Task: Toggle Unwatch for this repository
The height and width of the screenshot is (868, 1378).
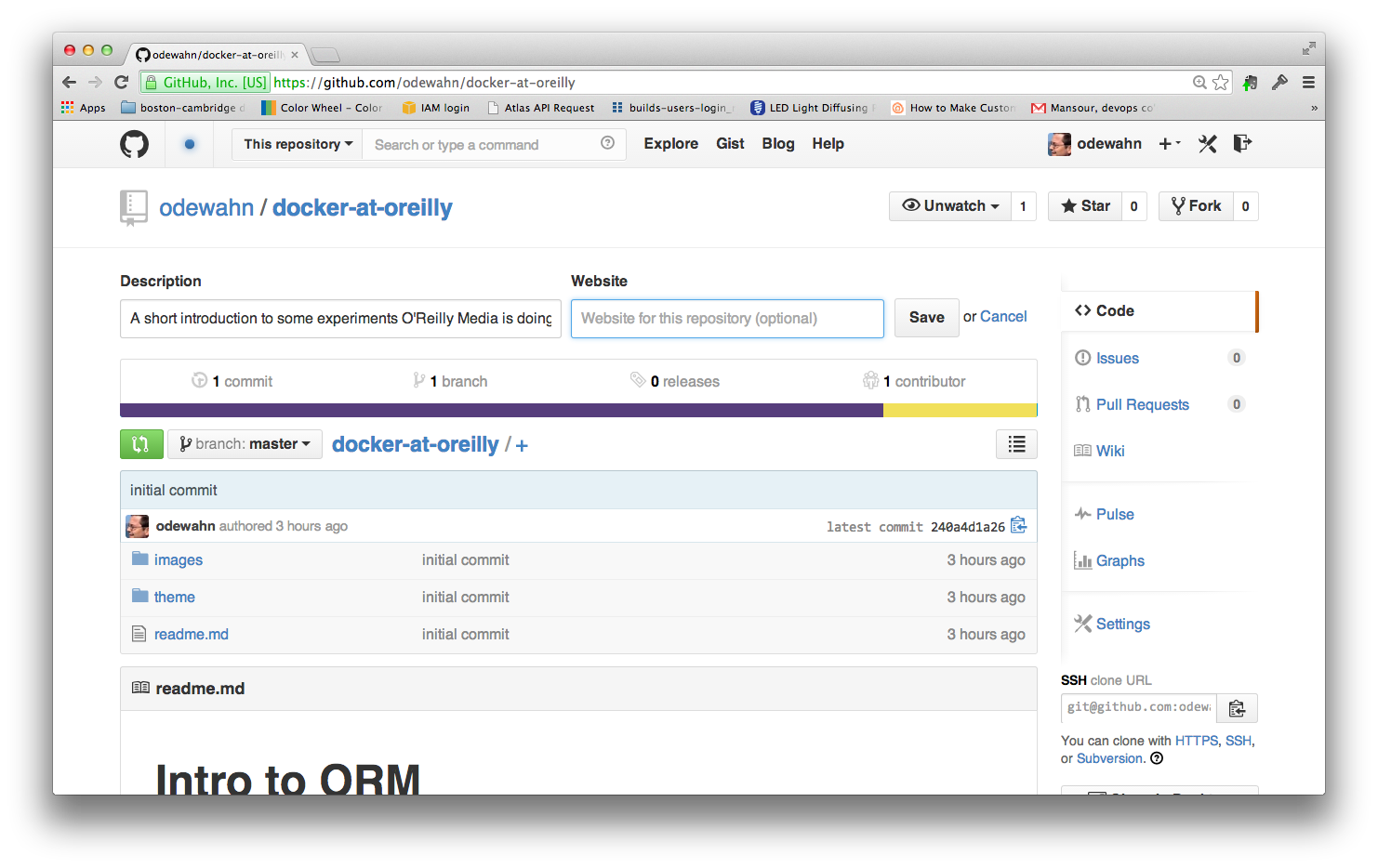Action: (949, 206)
